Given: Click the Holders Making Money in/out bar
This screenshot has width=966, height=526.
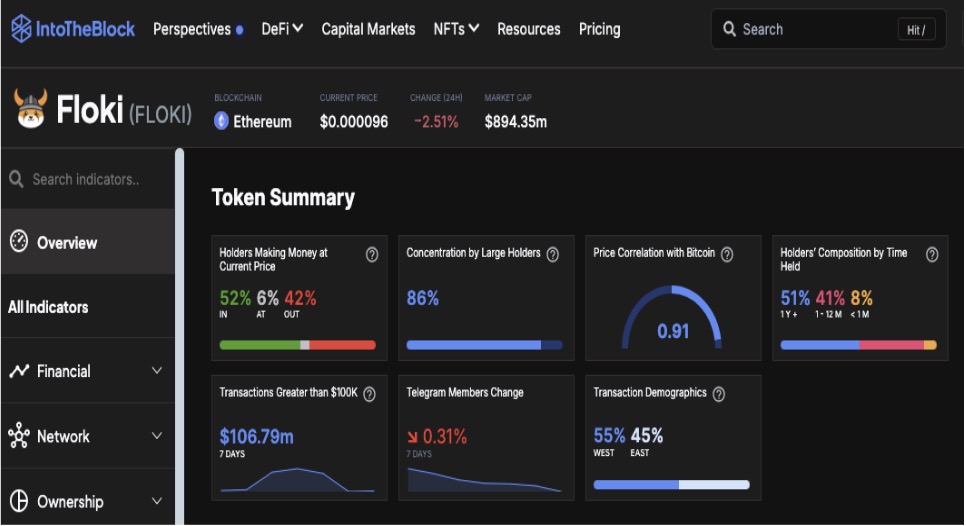Looking at the screenshot, I should click(297, 345).
